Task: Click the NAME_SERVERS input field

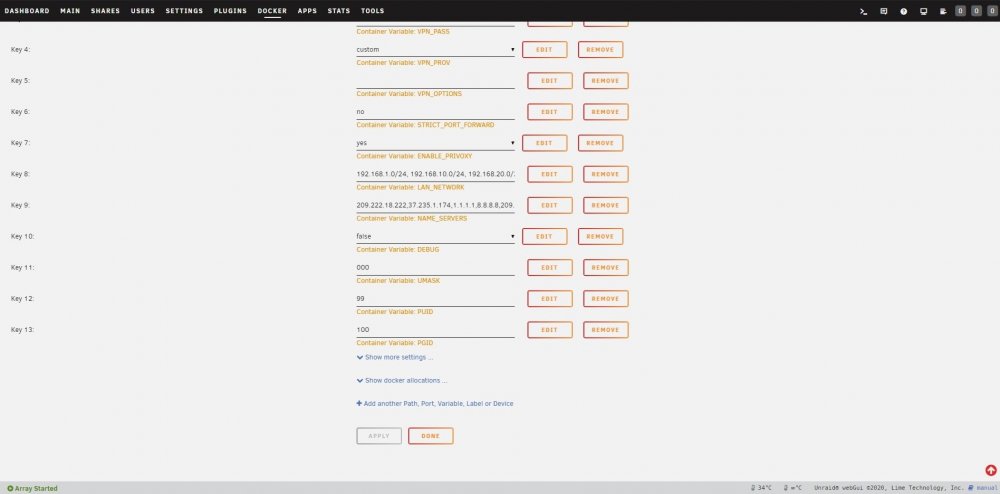Action: 436,205
